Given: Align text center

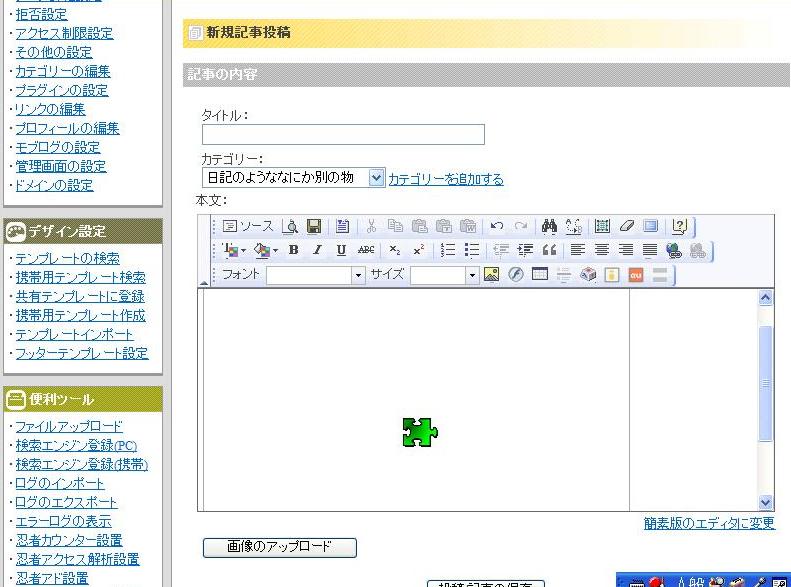Looking at the screenshot, I should pos(602,250).
